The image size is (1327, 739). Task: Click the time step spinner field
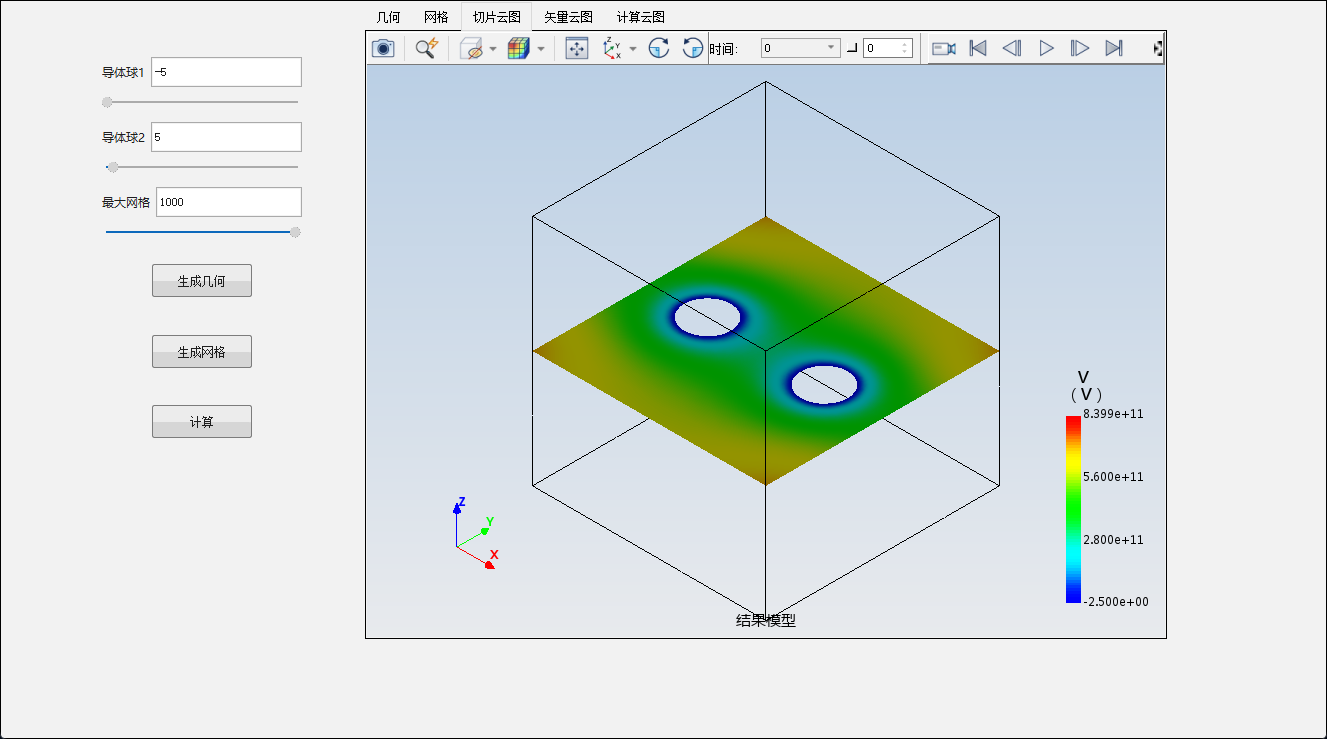(x=887, y=48)
